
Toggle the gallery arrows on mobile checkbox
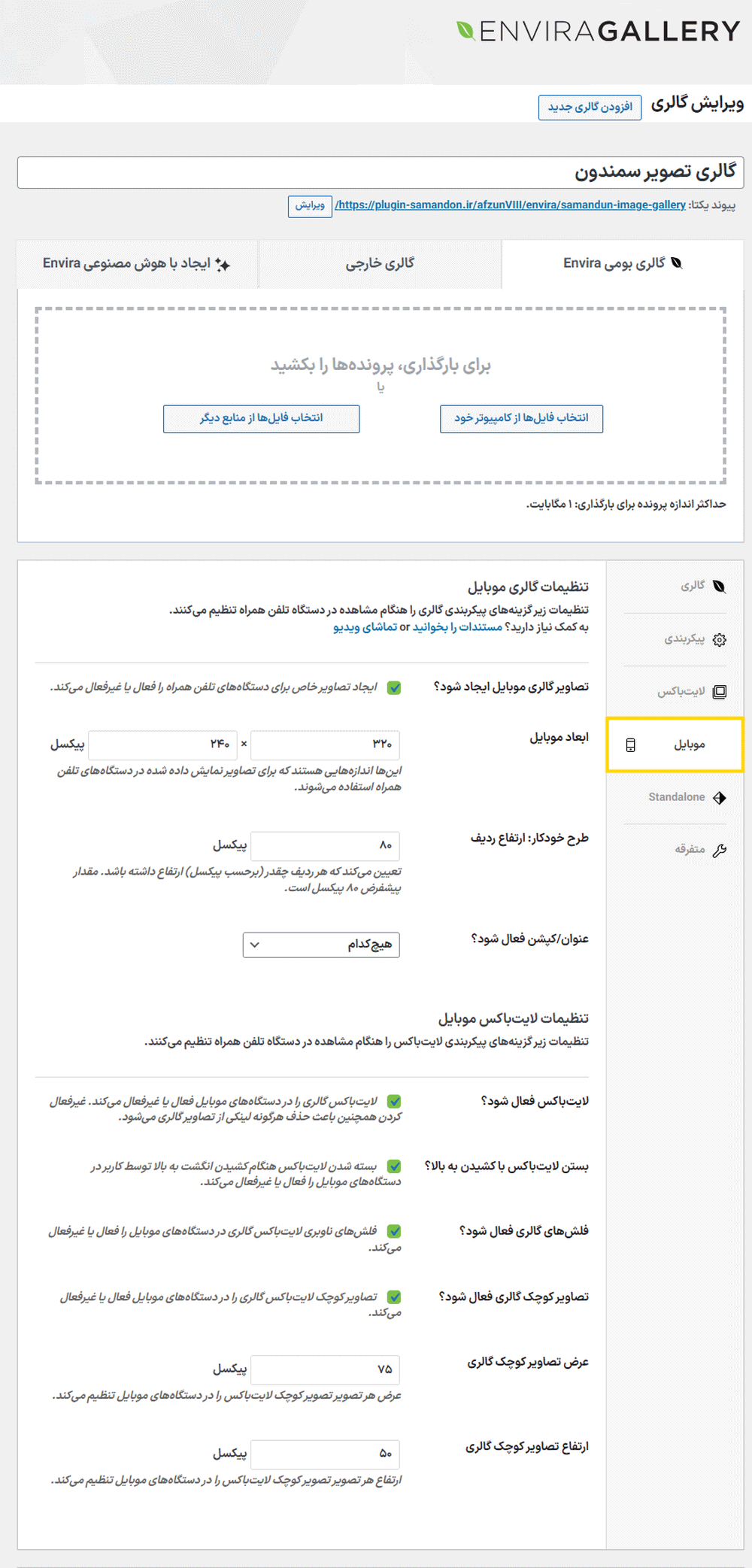394,1231
